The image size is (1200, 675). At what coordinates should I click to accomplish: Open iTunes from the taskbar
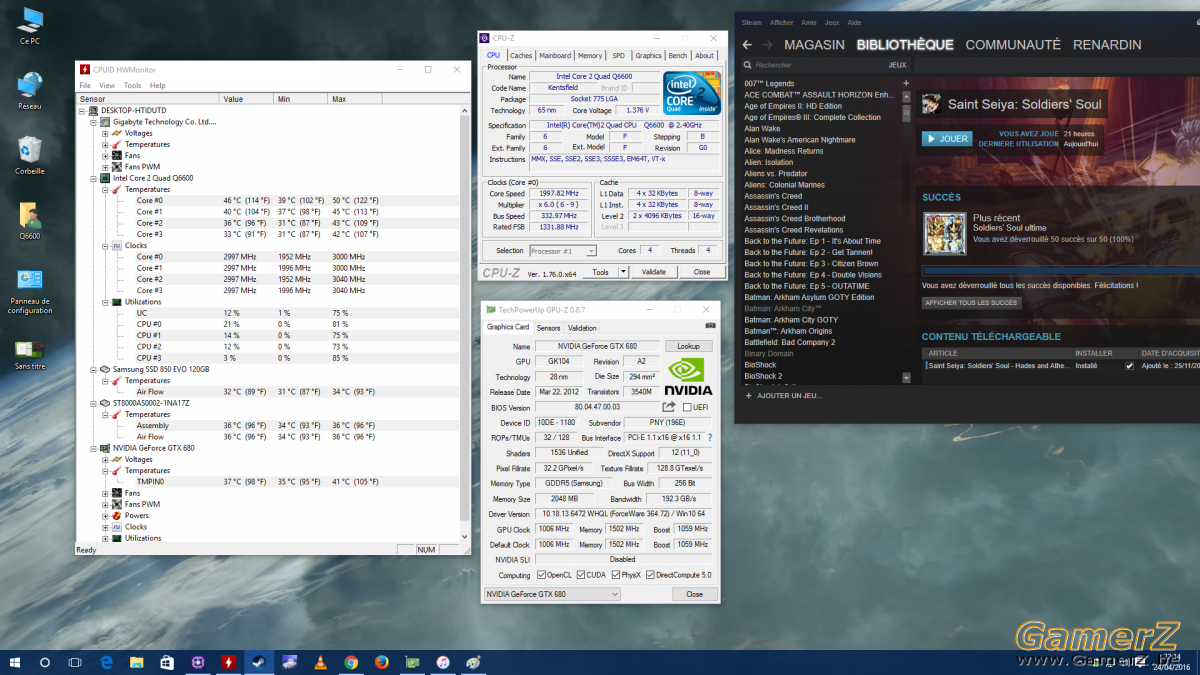[442, 662]
